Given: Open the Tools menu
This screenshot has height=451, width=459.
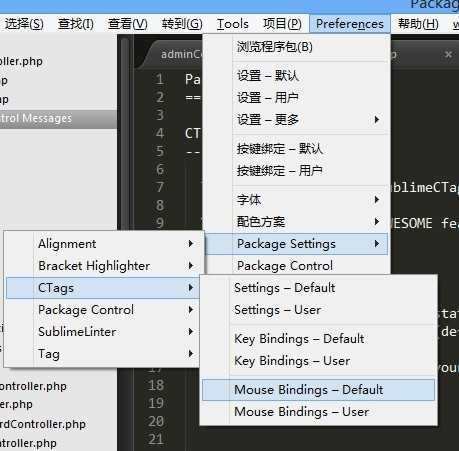Looking at the screenshot, I should coord(232,24).
